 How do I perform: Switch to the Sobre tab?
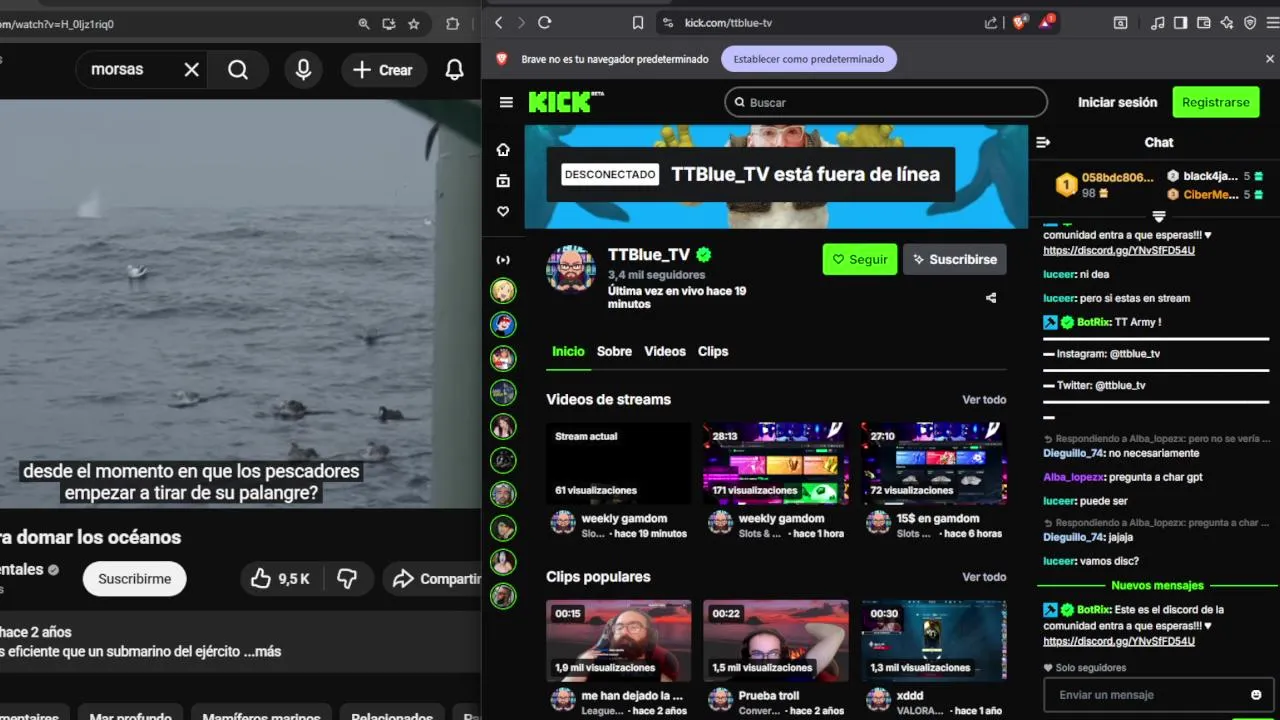point(614,351)
